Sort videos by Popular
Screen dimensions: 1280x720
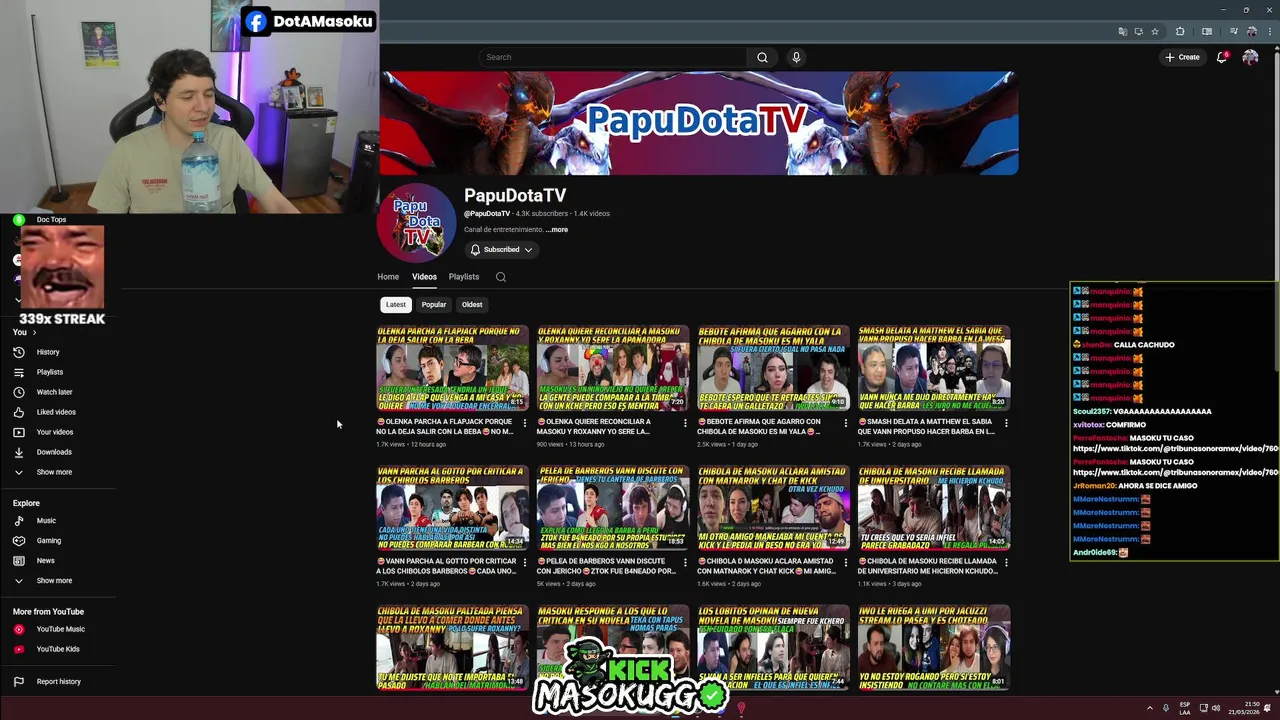click(x=434, y=305)
